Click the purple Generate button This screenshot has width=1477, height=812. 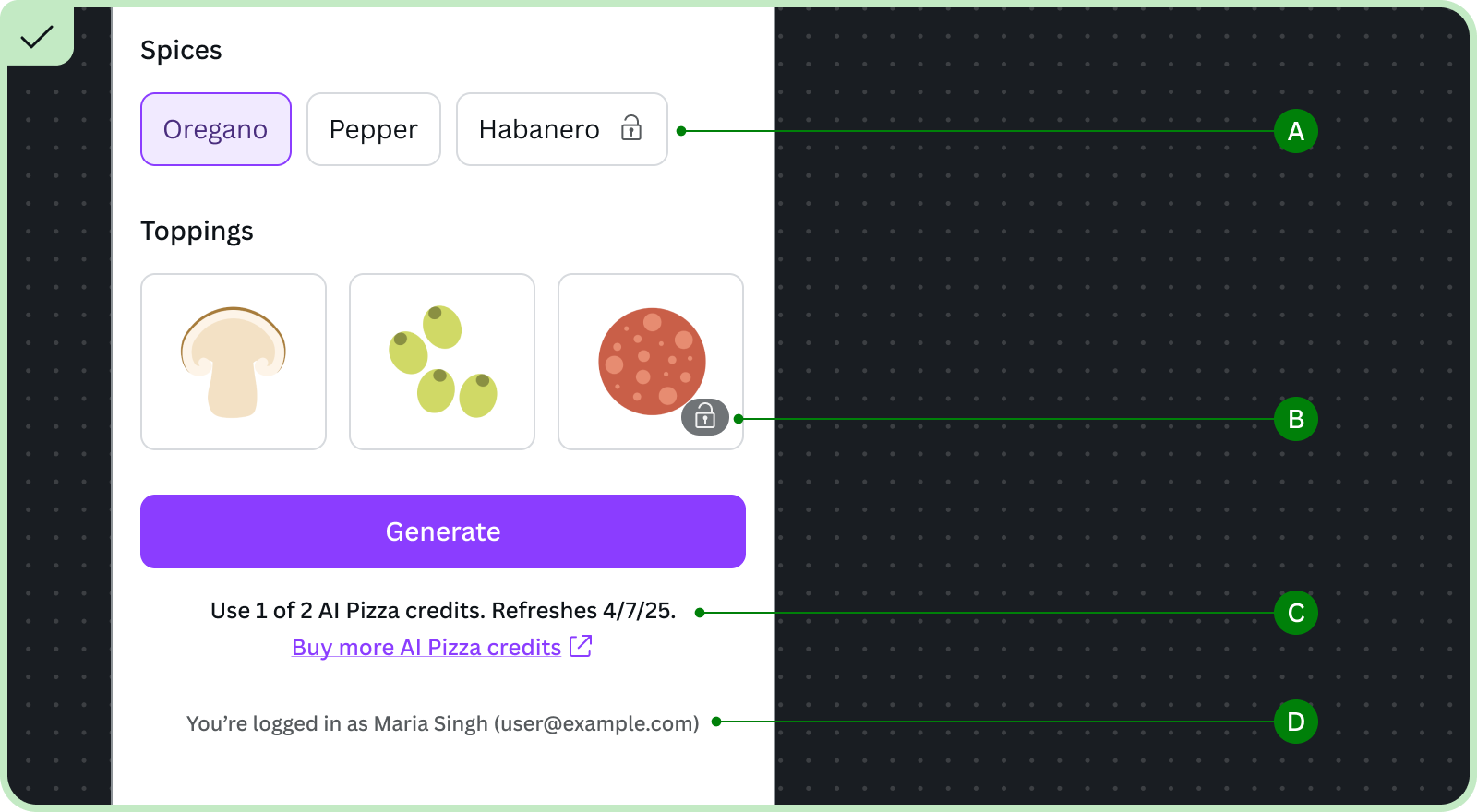tap(443, 531)
